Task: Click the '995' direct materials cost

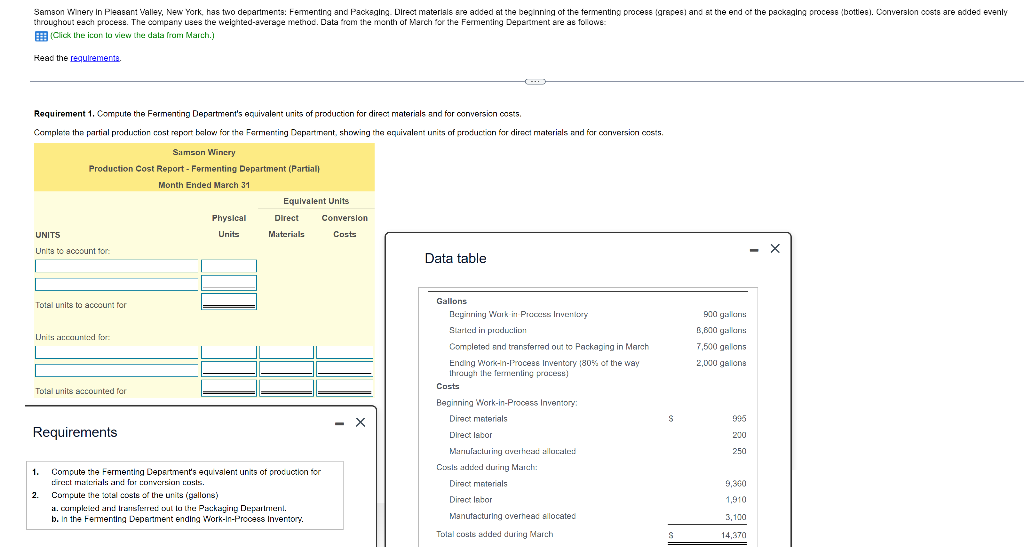Action: pos(739,419)
